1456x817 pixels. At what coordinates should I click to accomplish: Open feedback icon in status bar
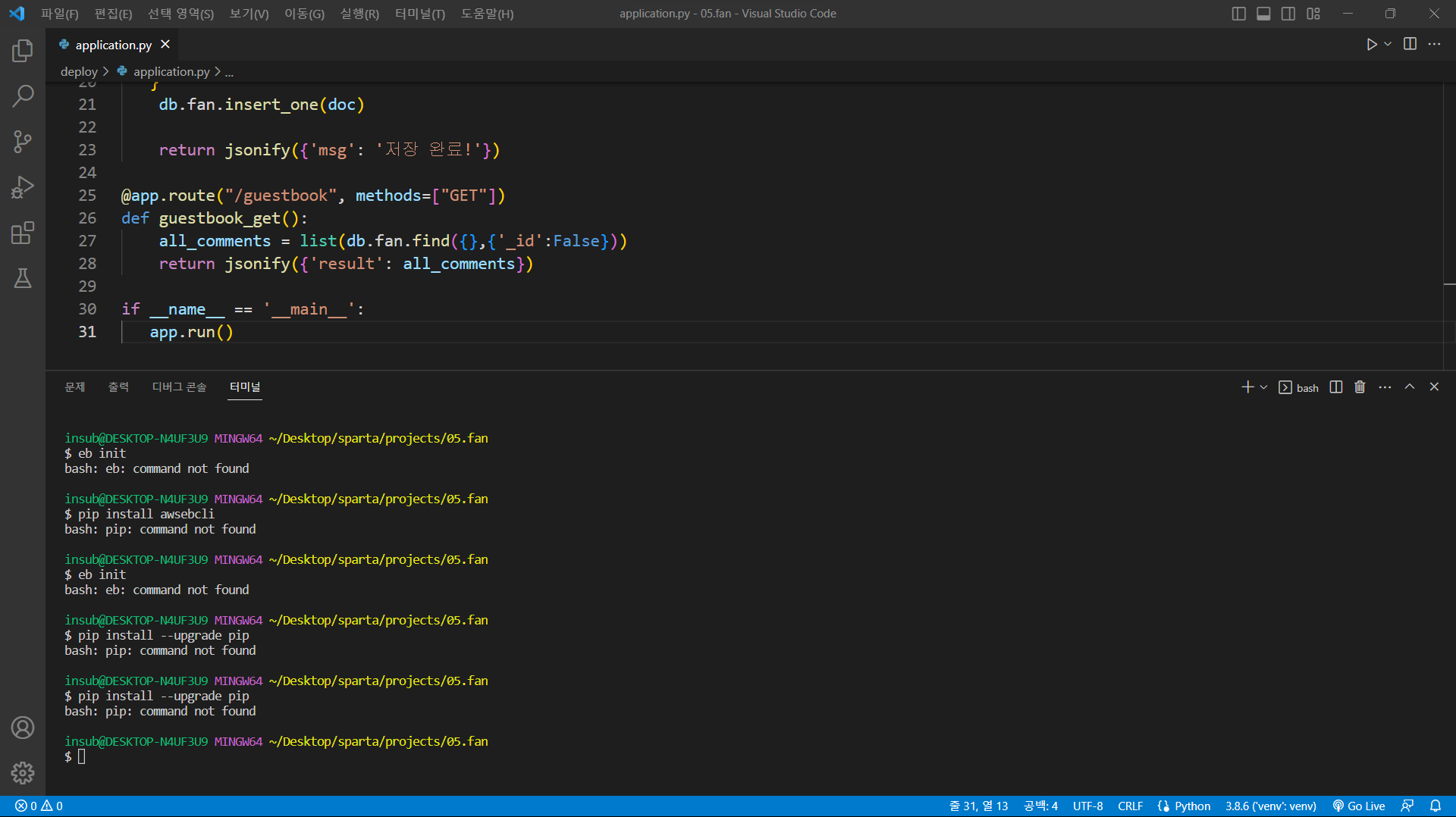click(x=1407, y=806)
